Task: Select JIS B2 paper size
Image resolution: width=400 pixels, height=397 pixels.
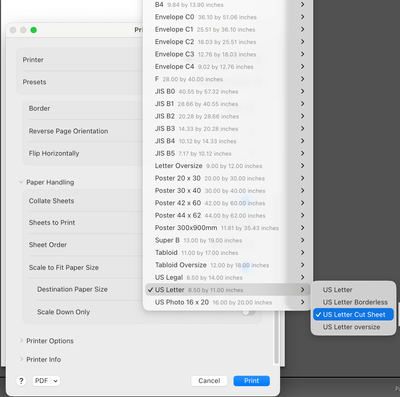Action: (x=228, y=116)
